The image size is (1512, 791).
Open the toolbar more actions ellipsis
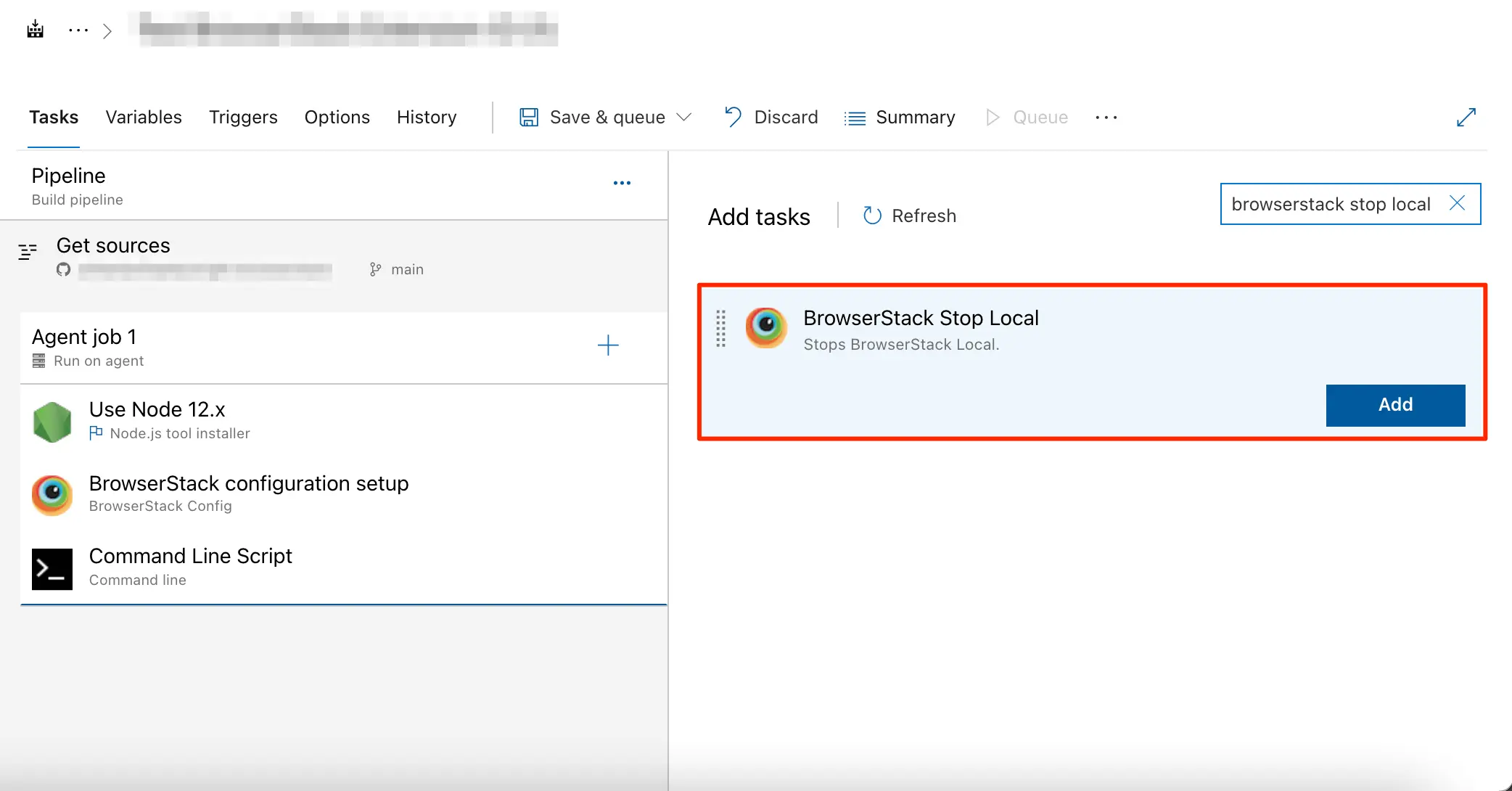1106,118
